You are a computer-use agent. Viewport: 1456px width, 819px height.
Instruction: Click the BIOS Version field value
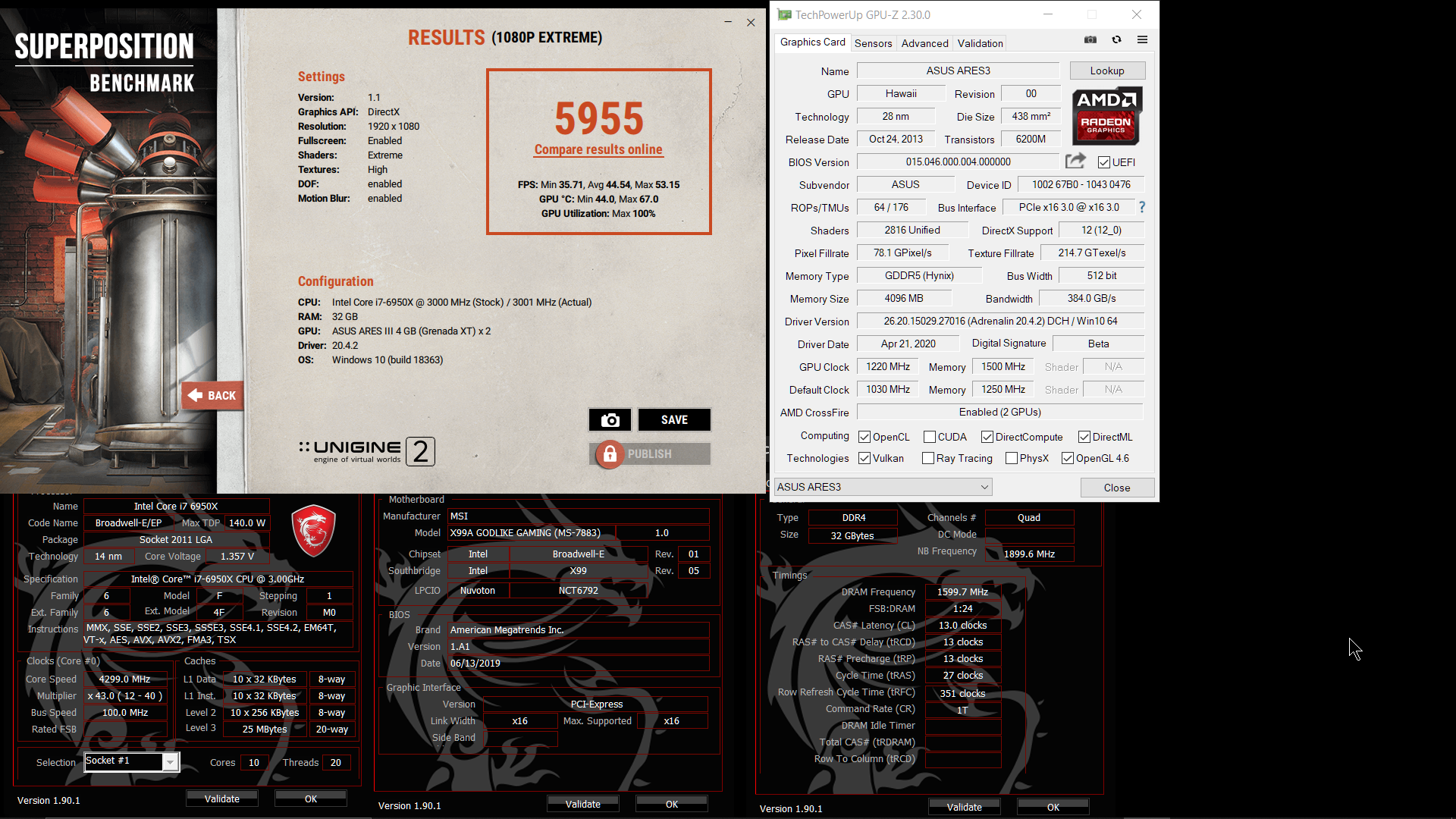click(958, 162)
